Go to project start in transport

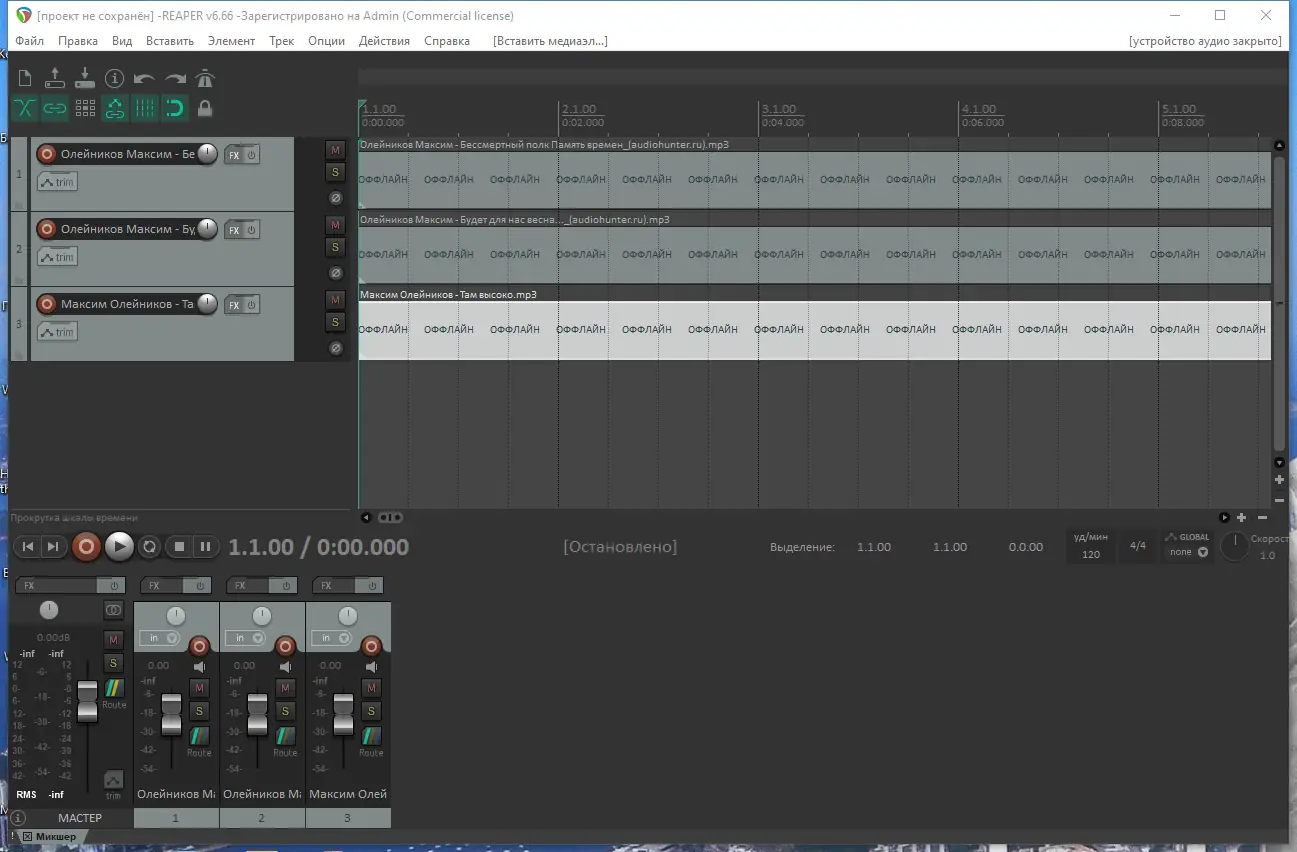pyautogui.click(x=28, y=546)
